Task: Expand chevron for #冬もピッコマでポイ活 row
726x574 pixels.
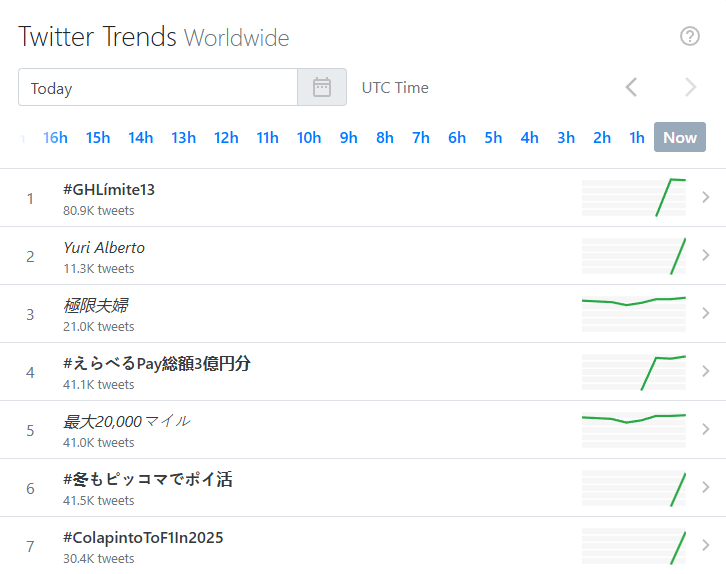Action: pos(705,487)
